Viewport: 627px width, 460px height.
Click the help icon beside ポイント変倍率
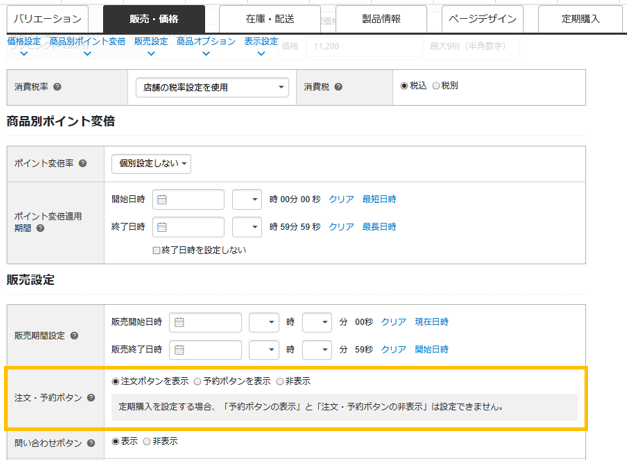point(82,163)
